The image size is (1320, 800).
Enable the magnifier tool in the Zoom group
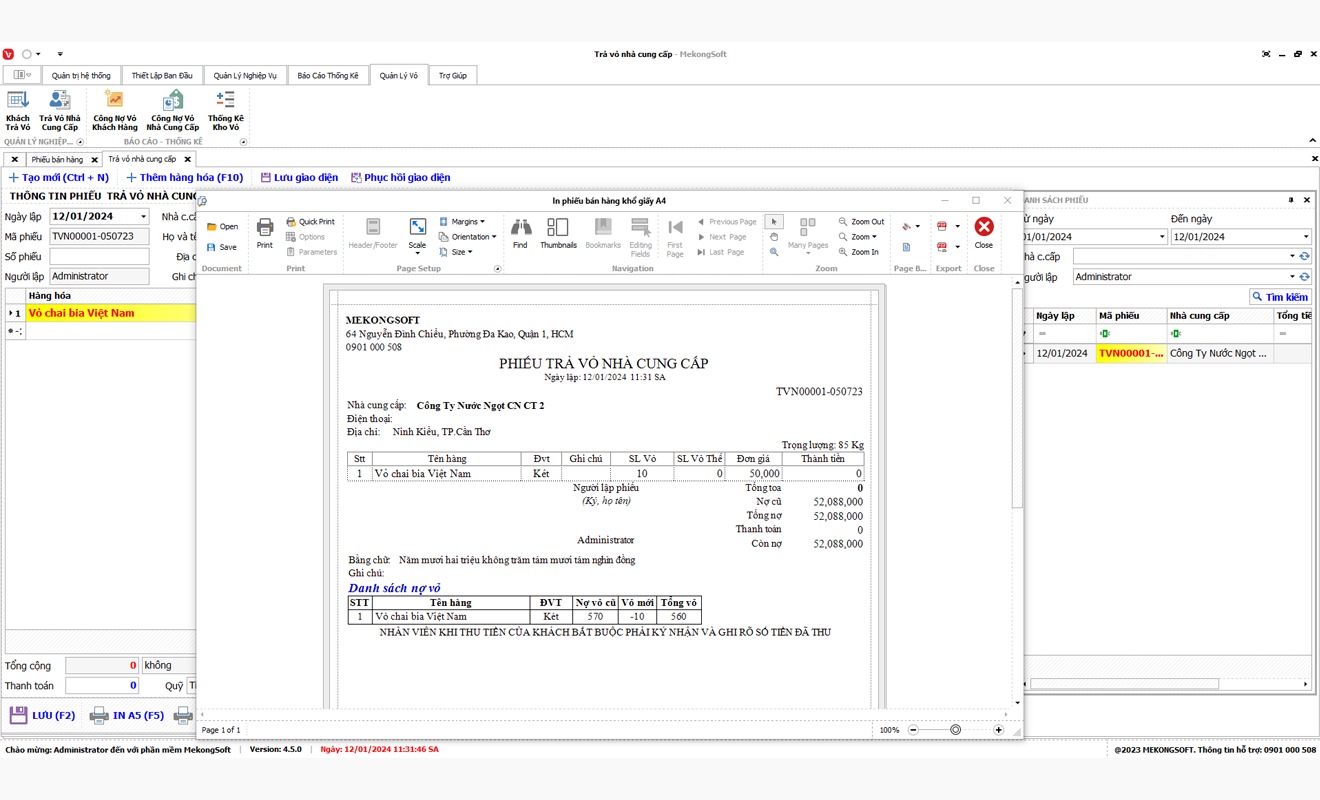pos(774,252)
